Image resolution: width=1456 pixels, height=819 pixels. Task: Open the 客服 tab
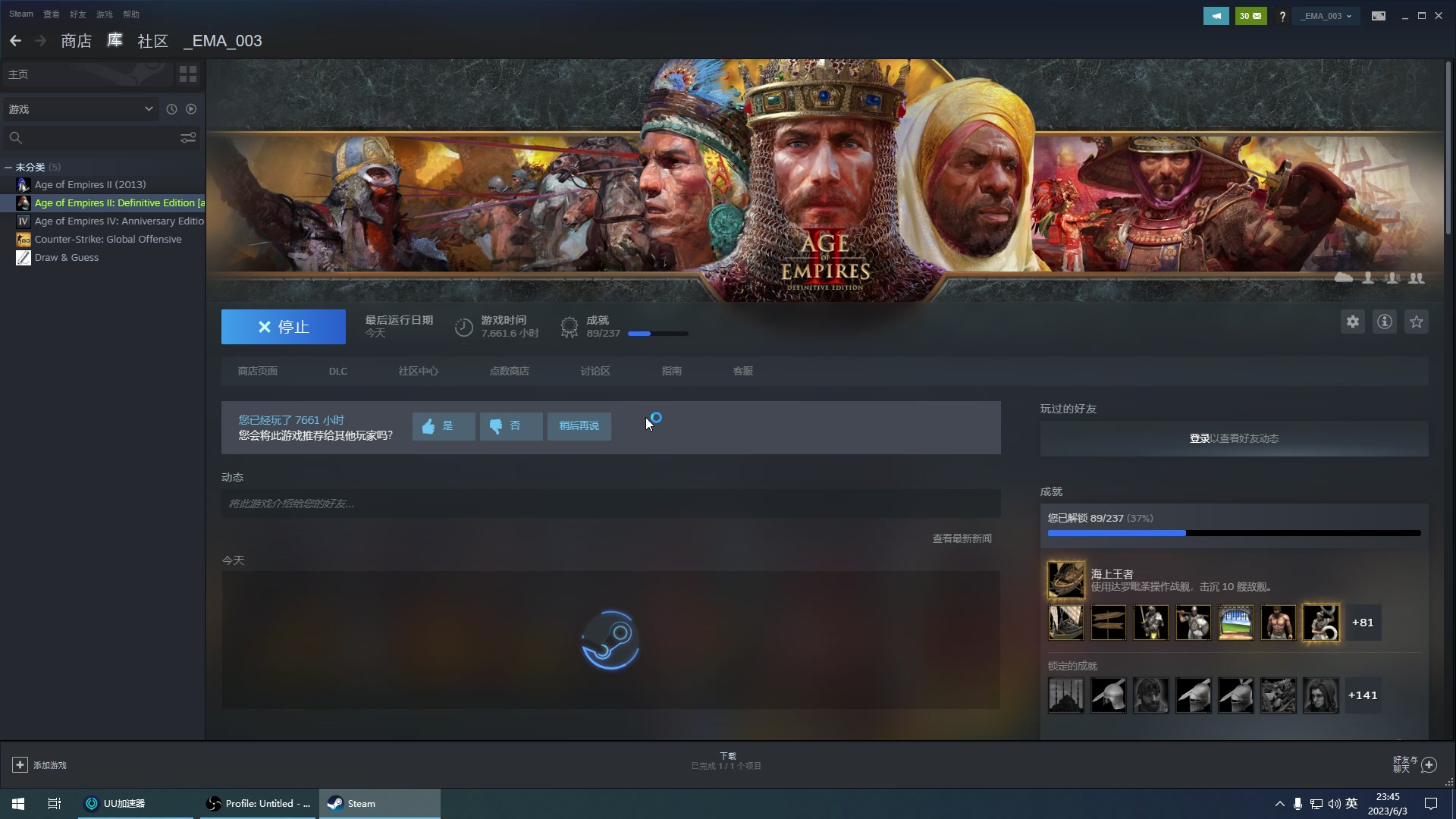pyautogui.click(x=743, y=371)
